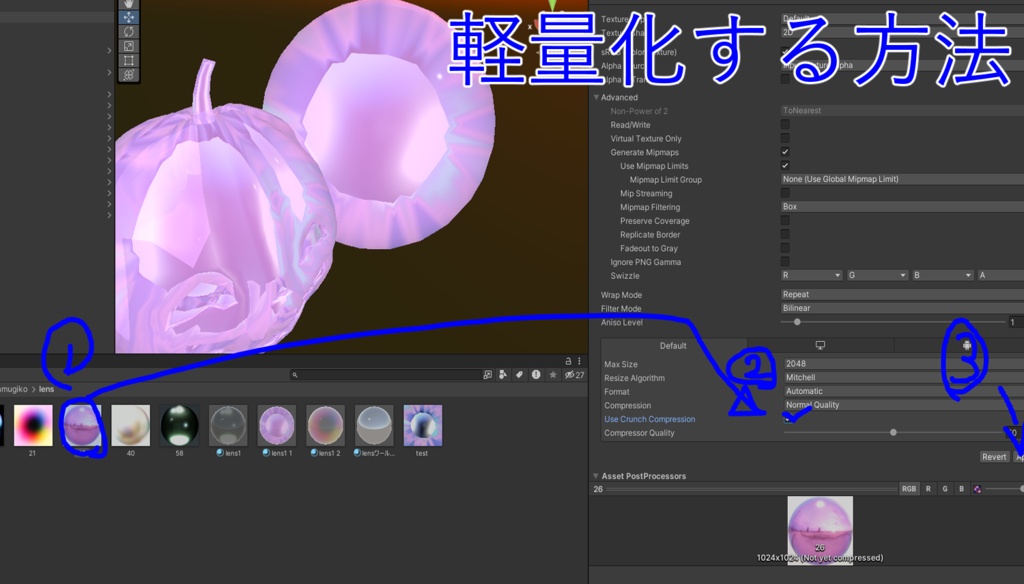Disable the Use Crunch Compression checkbox

(x=789, y=419)
